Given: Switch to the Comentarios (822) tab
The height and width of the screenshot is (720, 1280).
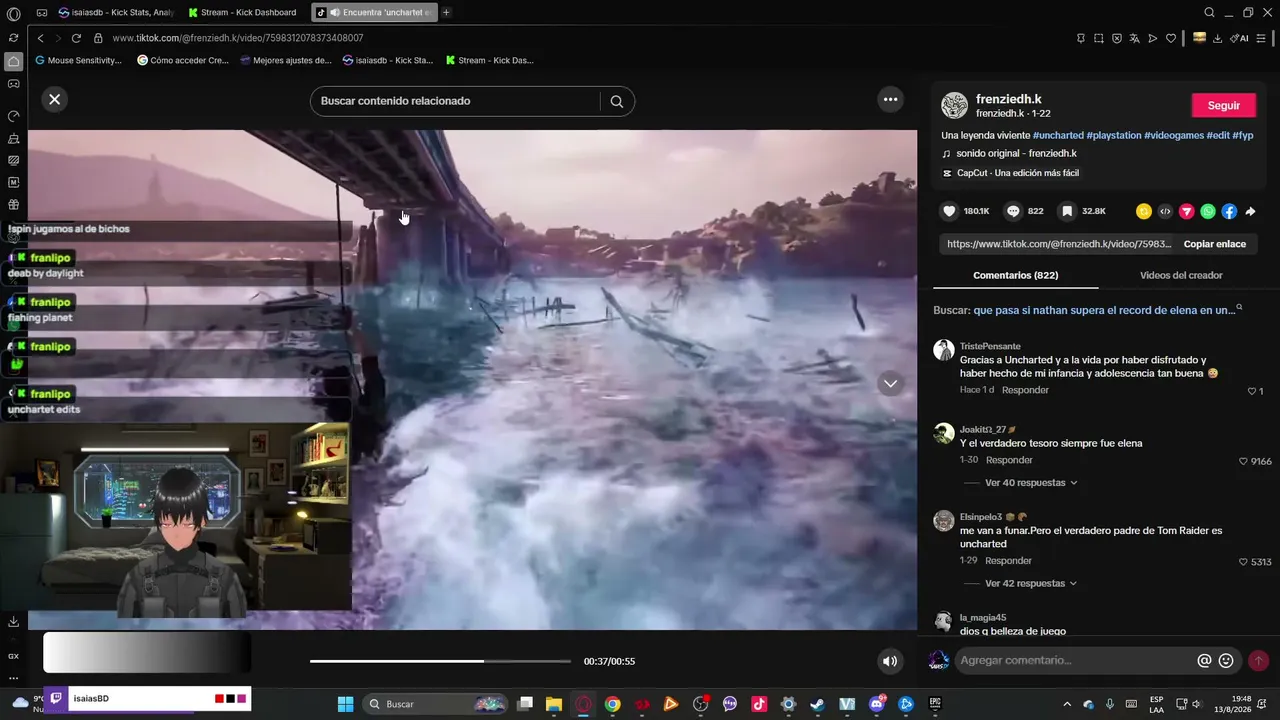Looking at the screenshot, I should click(x=1015, y=275).
